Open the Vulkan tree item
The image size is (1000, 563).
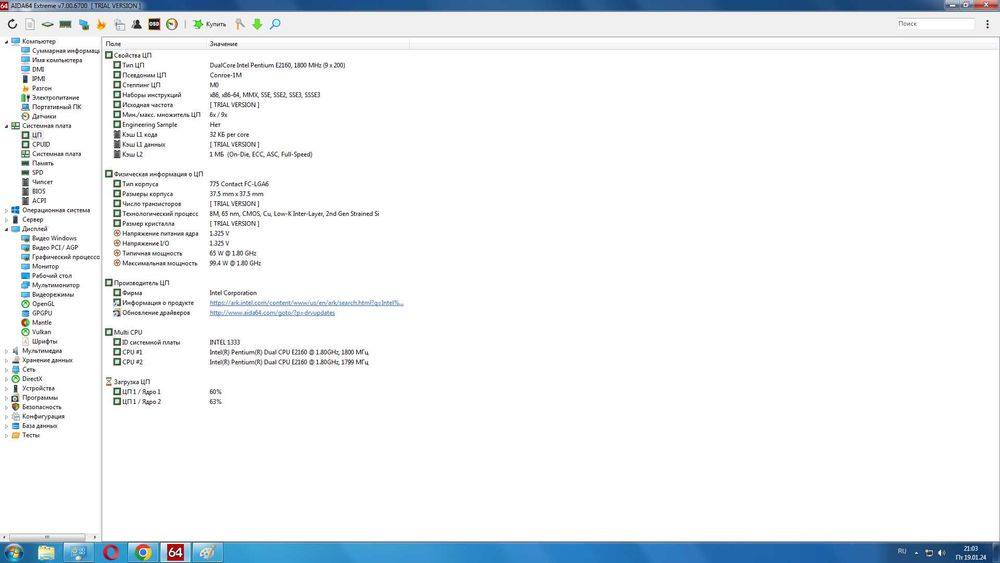(x=41, y=332)
